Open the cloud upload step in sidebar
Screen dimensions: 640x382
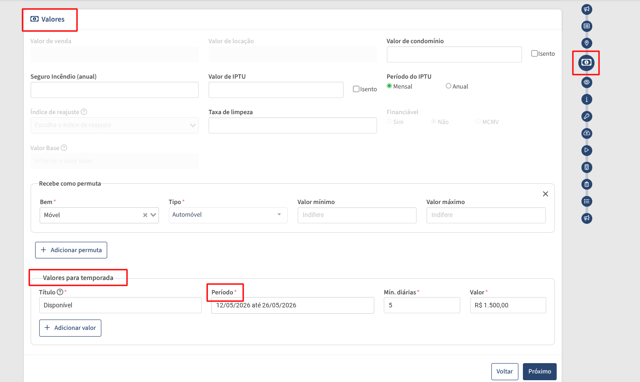coord(587,133)
